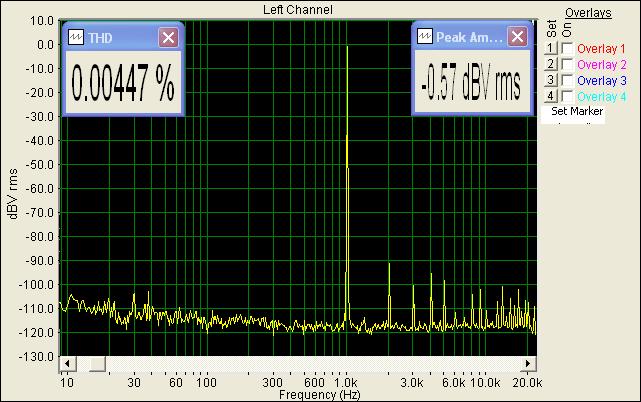Show Overlay 4 via its checkbox
Viewport: 641px width, 402px height.
coord(567,96)
